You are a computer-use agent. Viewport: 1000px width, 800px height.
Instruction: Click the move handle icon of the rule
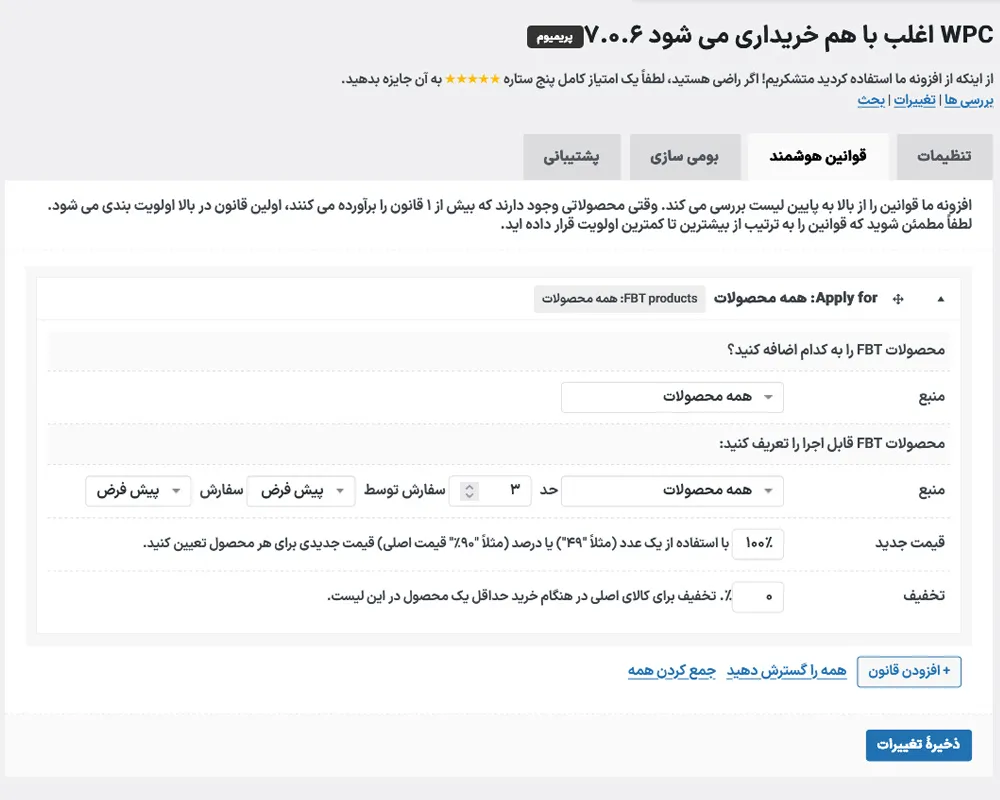click(x=898, y=299)
